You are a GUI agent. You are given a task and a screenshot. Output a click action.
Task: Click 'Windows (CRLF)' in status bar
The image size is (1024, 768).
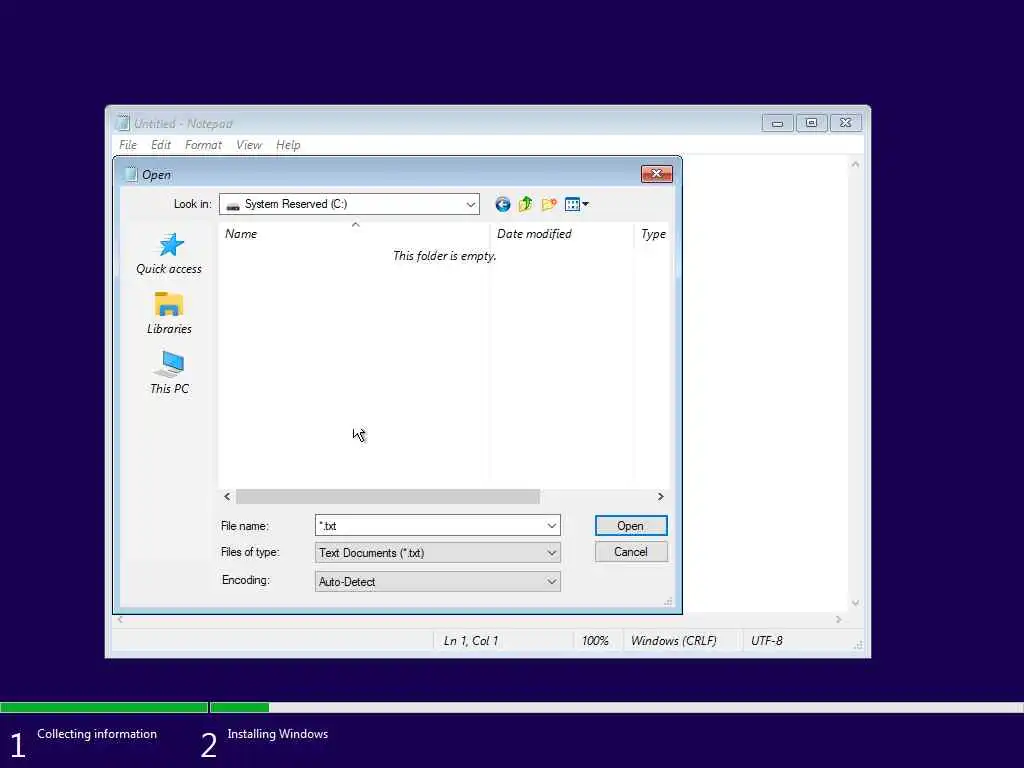pos(673,641)
